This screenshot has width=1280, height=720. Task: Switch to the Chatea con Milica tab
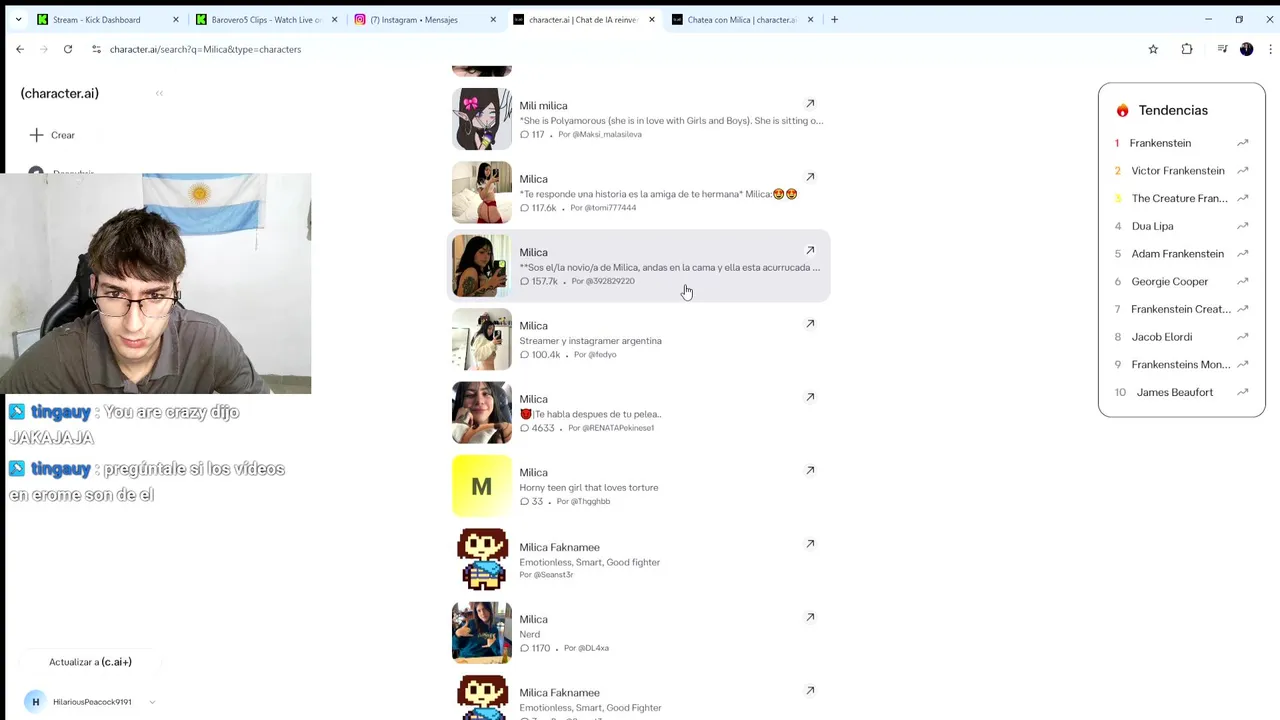pyautogui.click(x=741, y=19)
